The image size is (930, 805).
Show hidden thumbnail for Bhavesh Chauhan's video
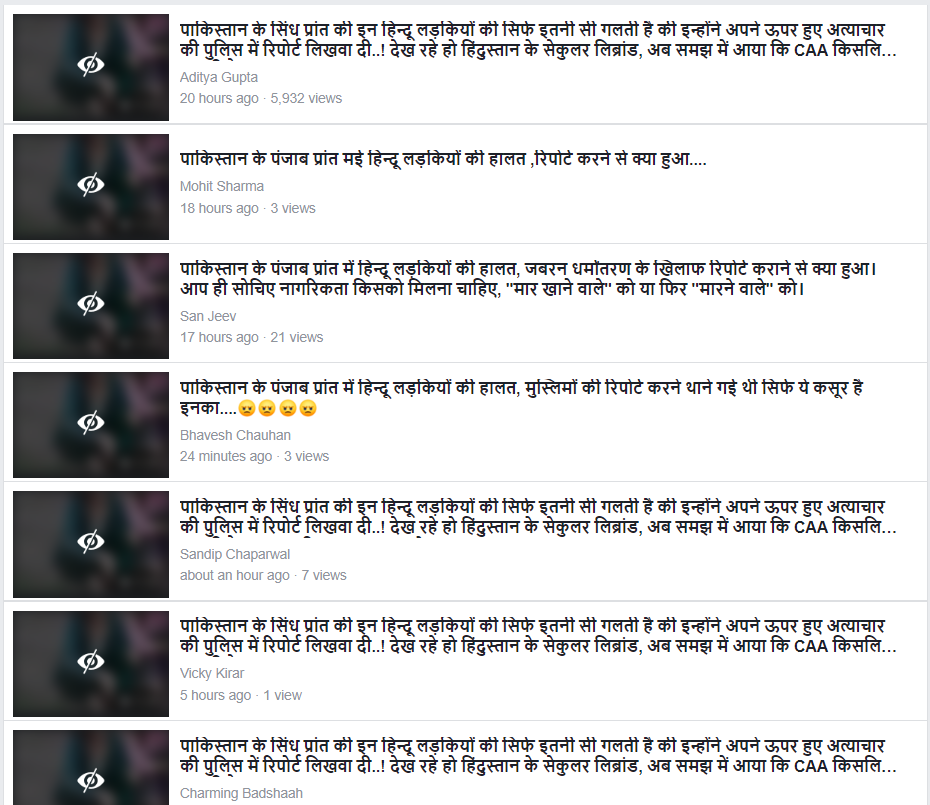(x=91, y=425)
